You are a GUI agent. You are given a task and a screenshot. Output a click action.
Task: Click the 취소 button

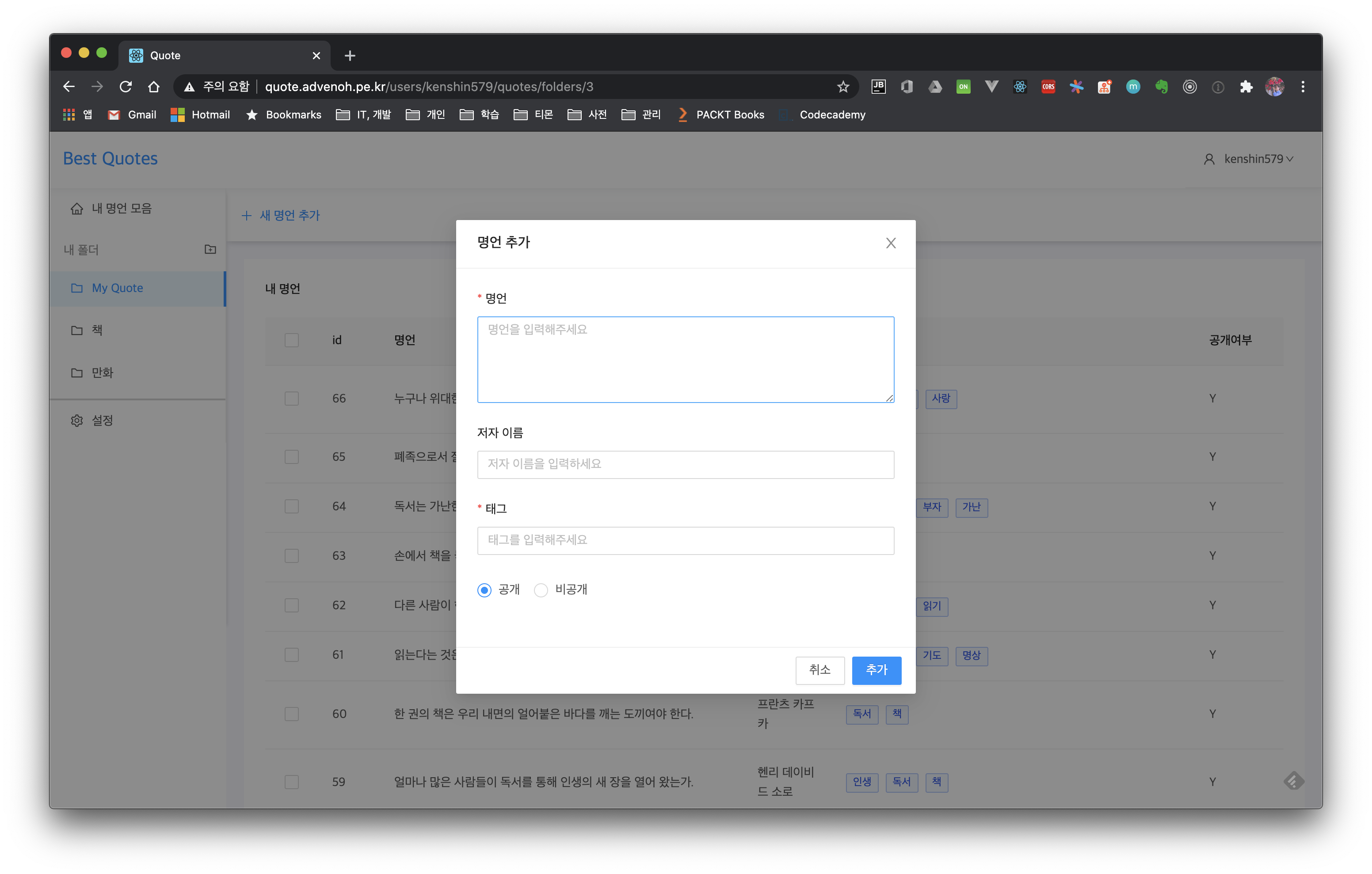click(819, 670)
